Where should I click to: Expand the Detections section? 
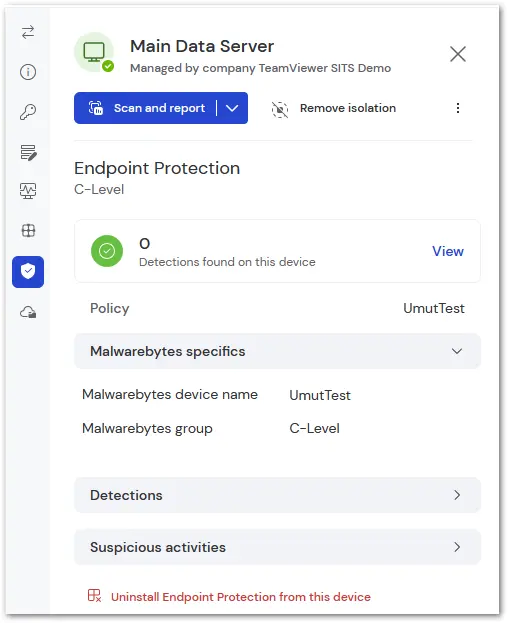277,495
